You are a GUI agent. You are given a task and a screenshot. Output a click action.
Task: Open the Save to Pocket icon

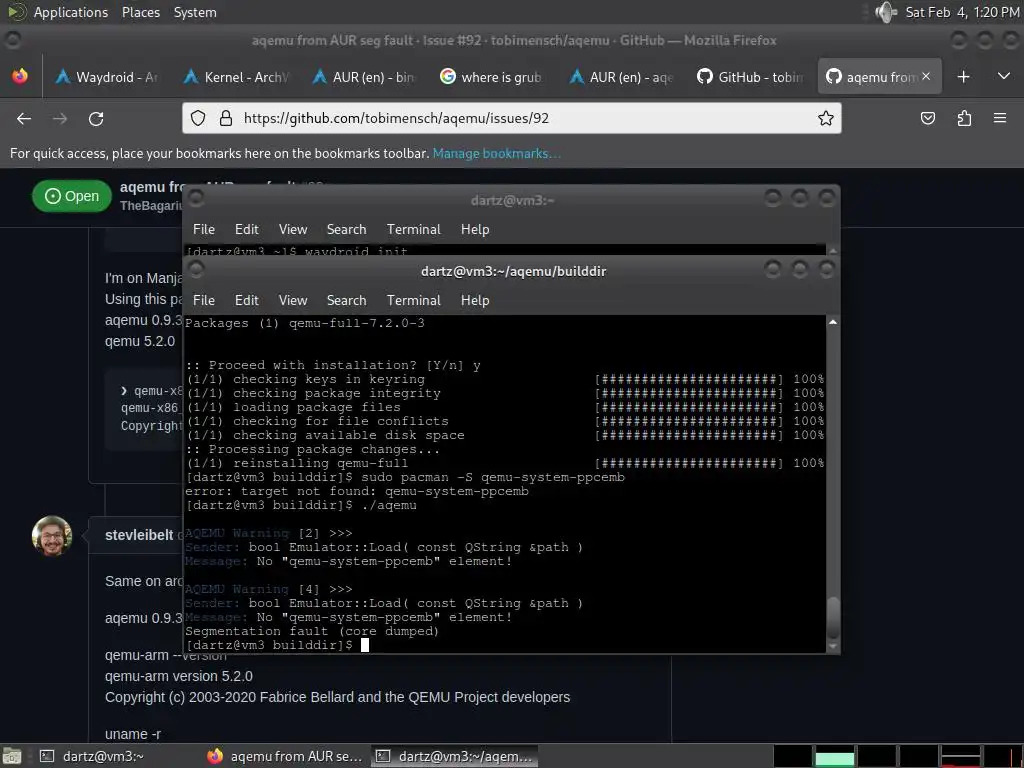[x=927, y=118]
